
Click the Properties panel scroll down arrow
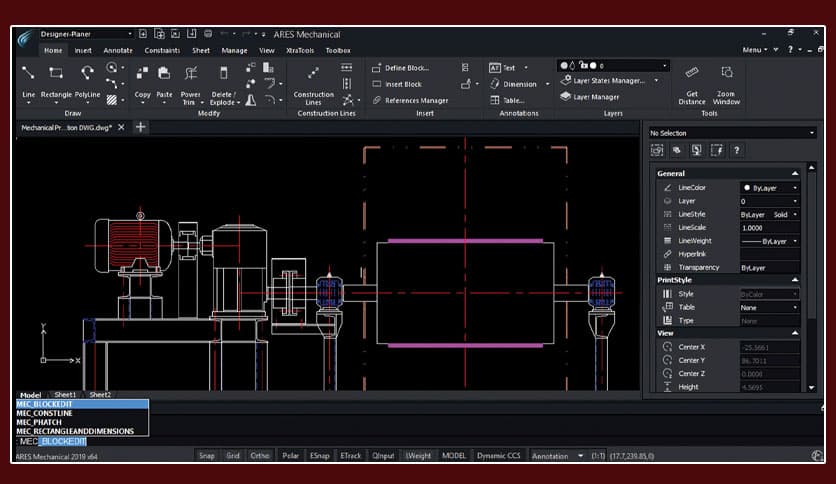811,388
